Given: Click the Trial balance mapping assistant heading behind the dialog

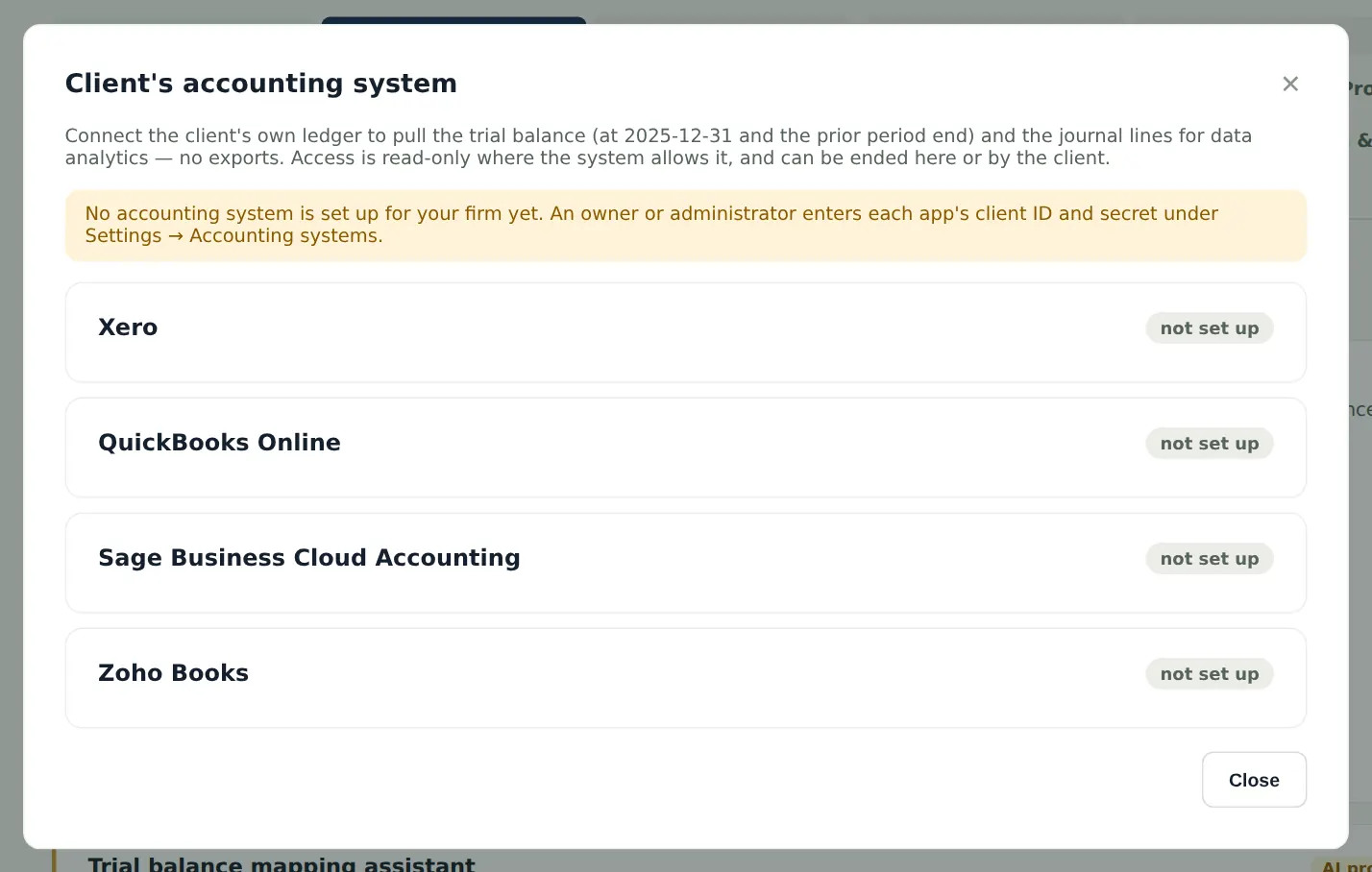Looking at the screenshot, I should click(282, 863).
